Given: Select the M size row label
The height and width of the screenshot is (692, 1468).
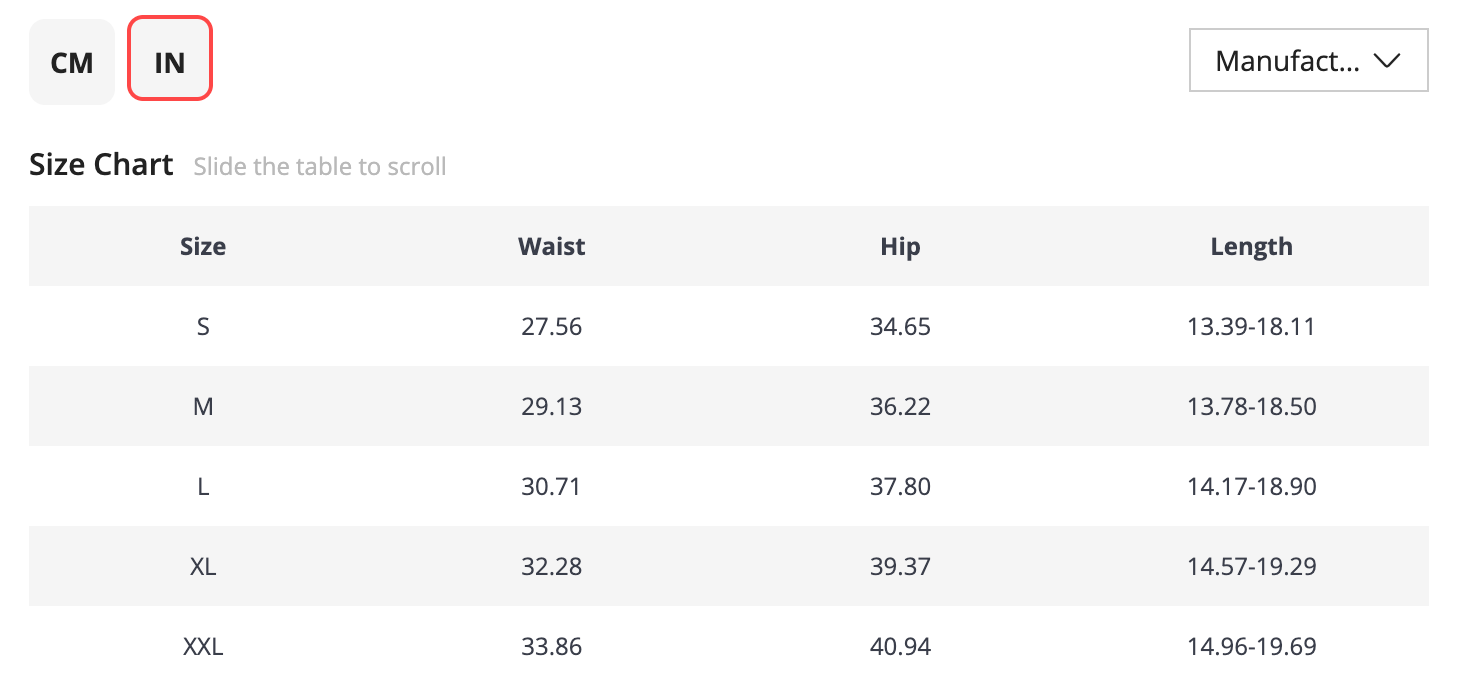Looking at the screenshot, I should pyautogui.click(x=203, y=406).
